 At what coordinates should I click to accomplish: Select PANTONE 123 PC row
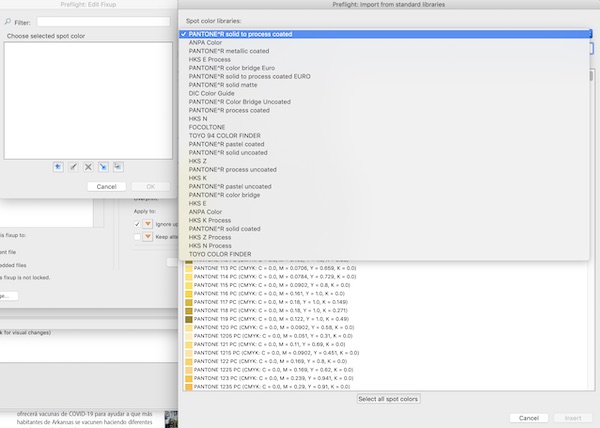tap(386, 378)
